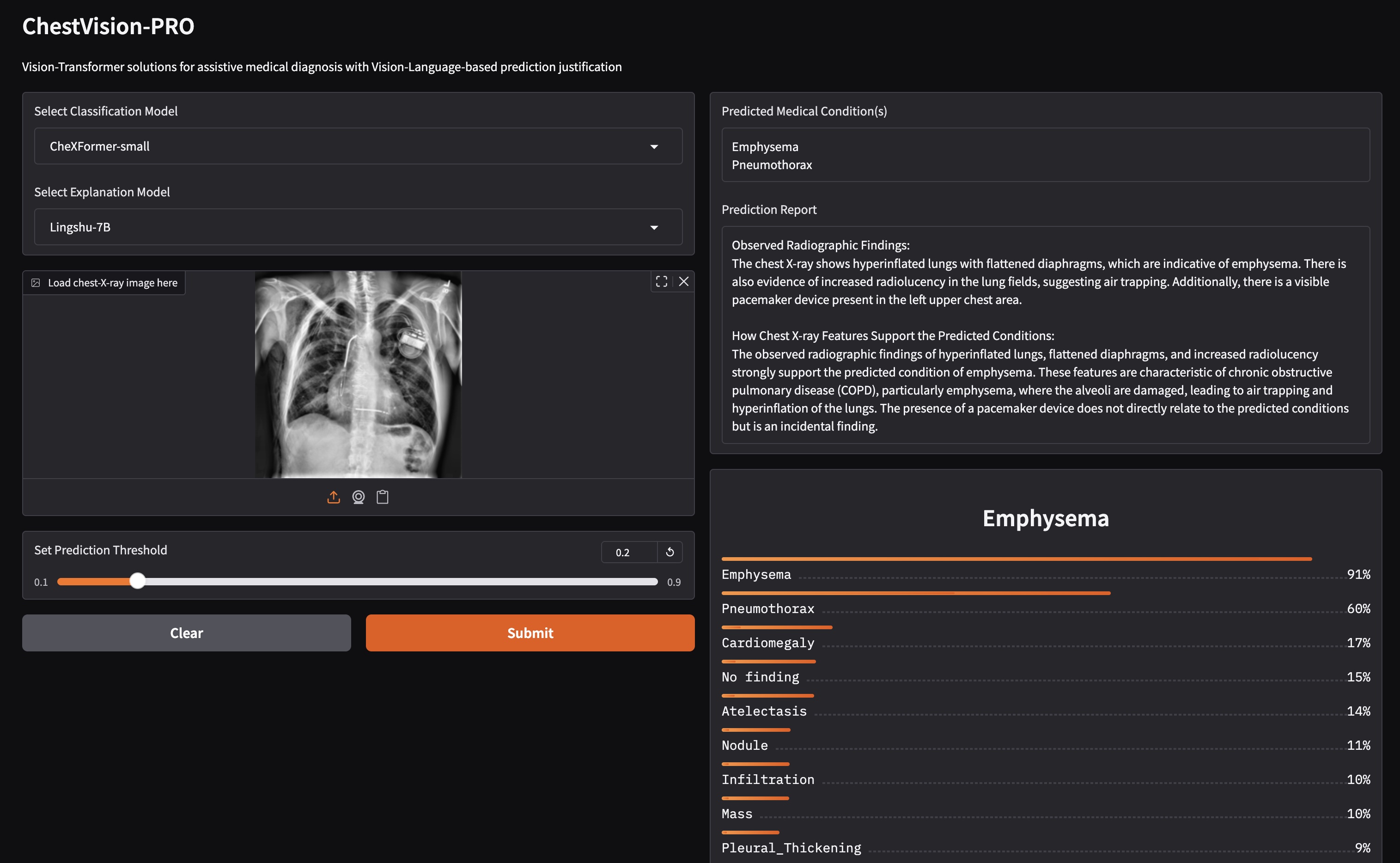Viewport: 1400px width, 863px height.
Task: Select the Emphysema probability bar in the chart
Action: pyautogui.click(x=1016, y=558)
